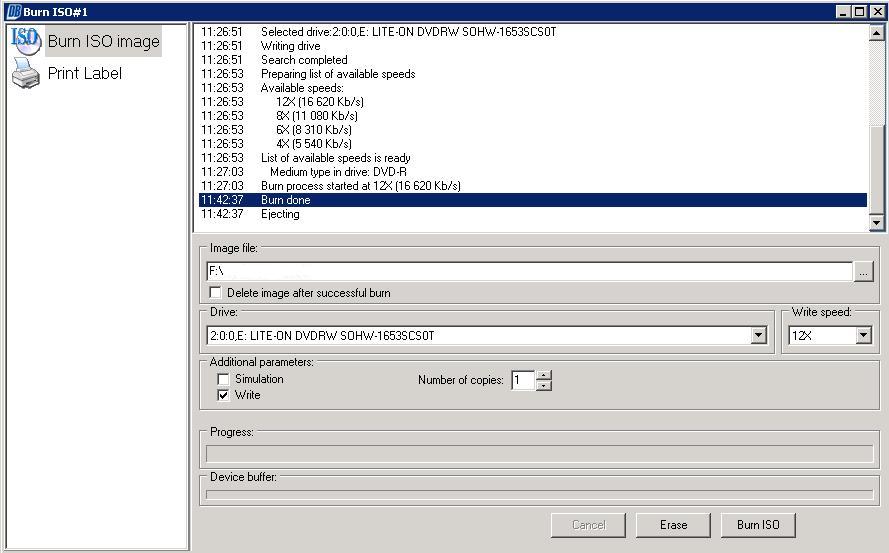Decrease the number of copies with the down arrow

(543, 386)
